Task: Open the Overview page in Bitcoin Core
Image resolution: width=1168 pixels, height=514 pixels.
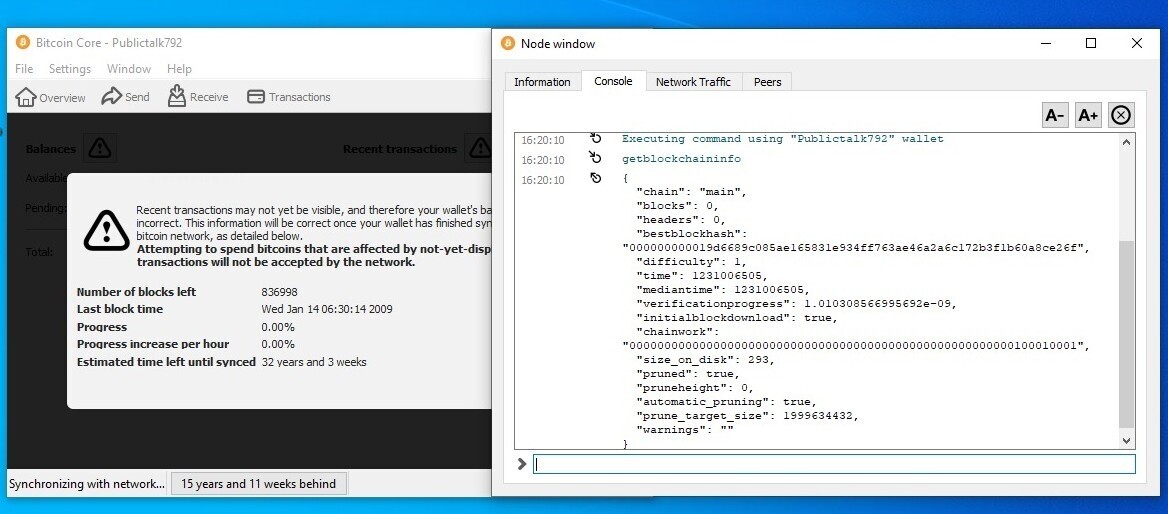Action: 51,97
